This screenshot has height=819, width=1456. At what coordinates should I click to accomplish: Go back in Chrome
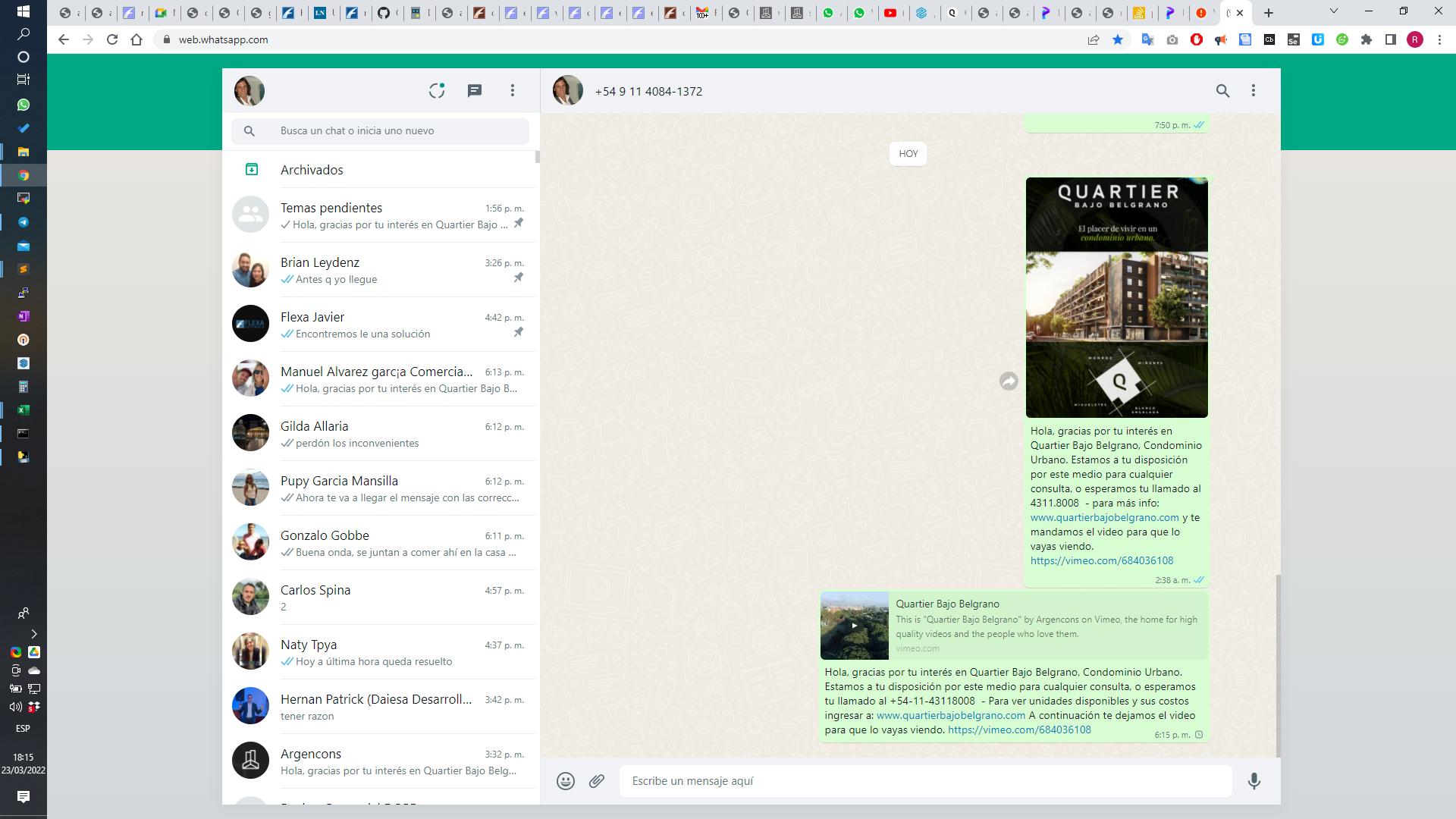pos(64,39)
